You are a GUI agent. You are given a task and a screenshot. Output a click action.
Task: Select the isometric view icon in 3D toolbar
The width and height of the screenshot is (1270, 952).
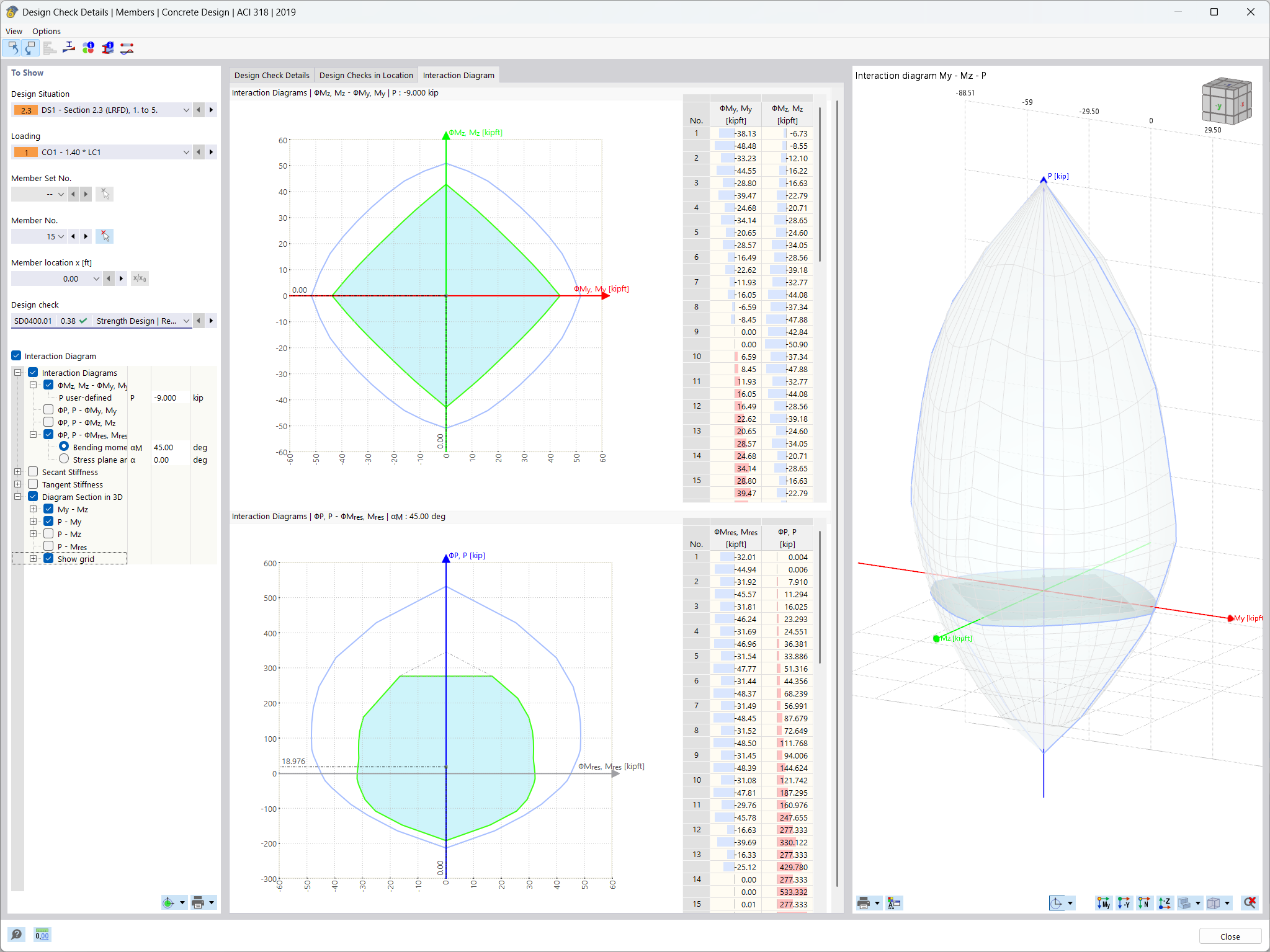(x=1213, y=903)
